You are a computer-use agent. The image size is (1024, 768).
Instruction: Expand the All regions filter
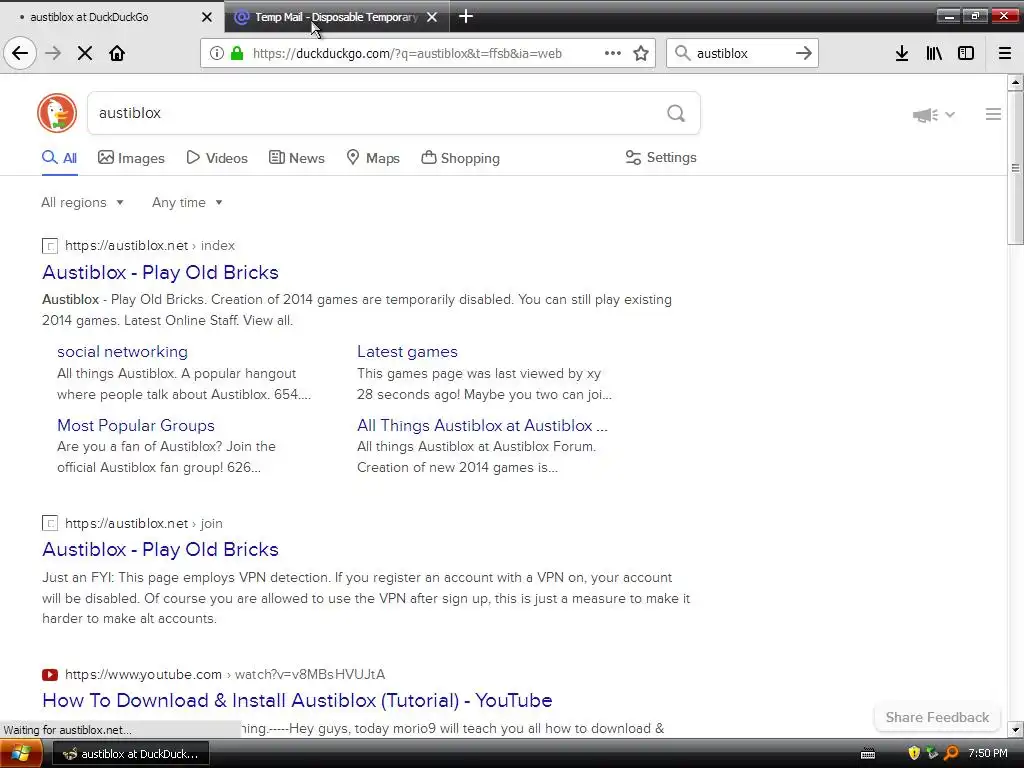(82, 202)
